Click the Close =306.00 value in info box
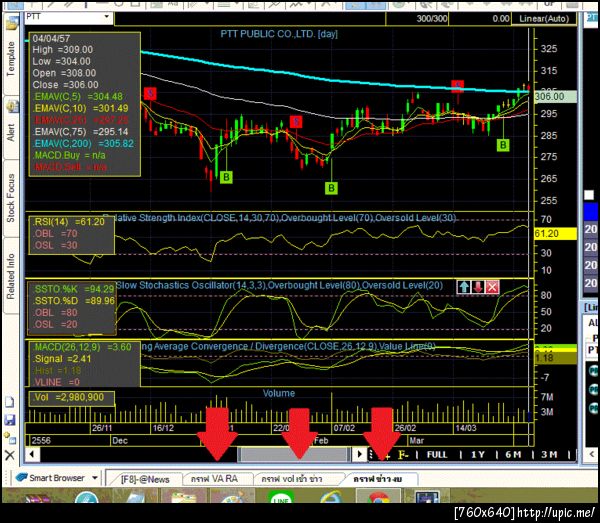Screen dimensions: 600x523 [65, 85]
